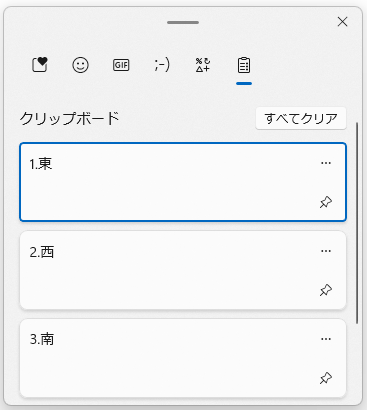This screenshot has width=367, height=410.
Task: Open the recently used favorites tab
Action: tap(40, 65)
